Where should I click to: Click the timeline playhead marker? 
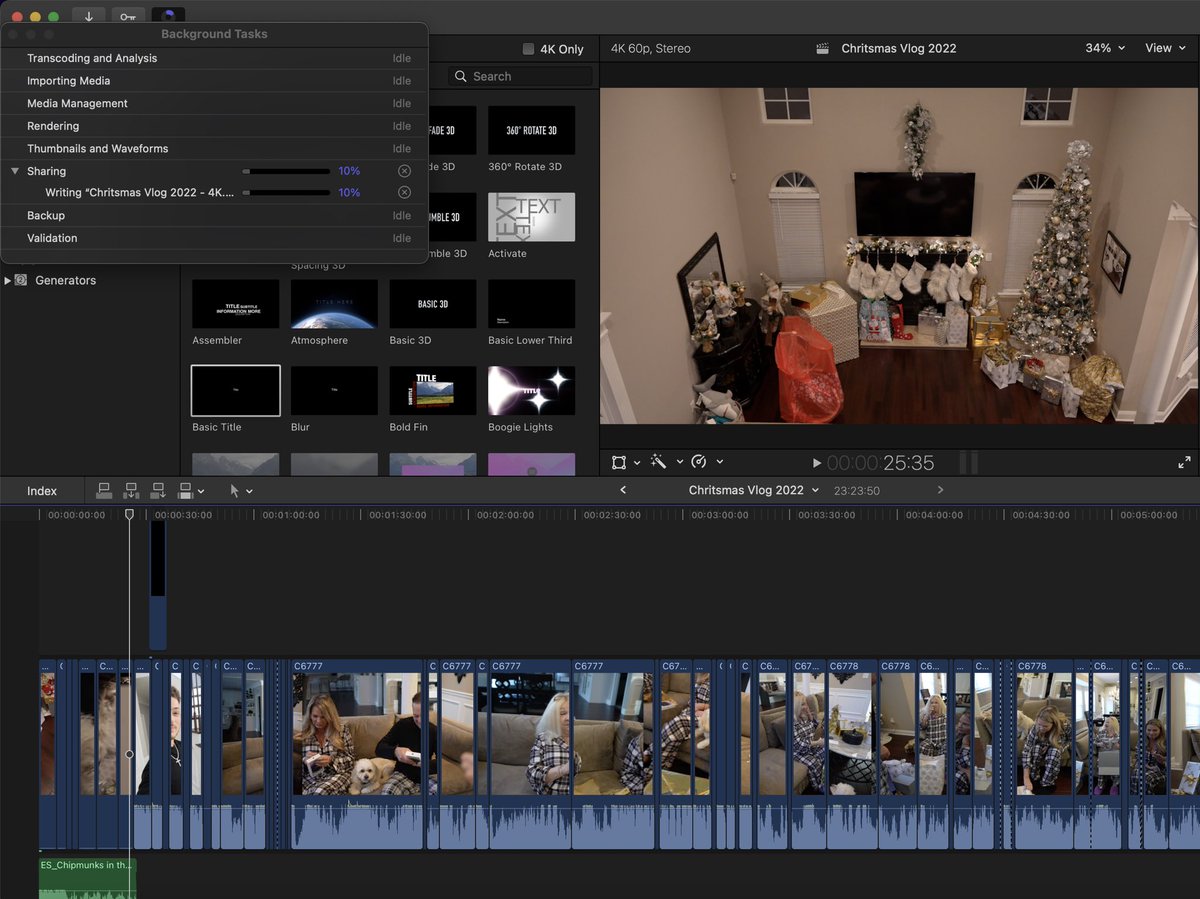pyautogui.click(x=129, y=514)
